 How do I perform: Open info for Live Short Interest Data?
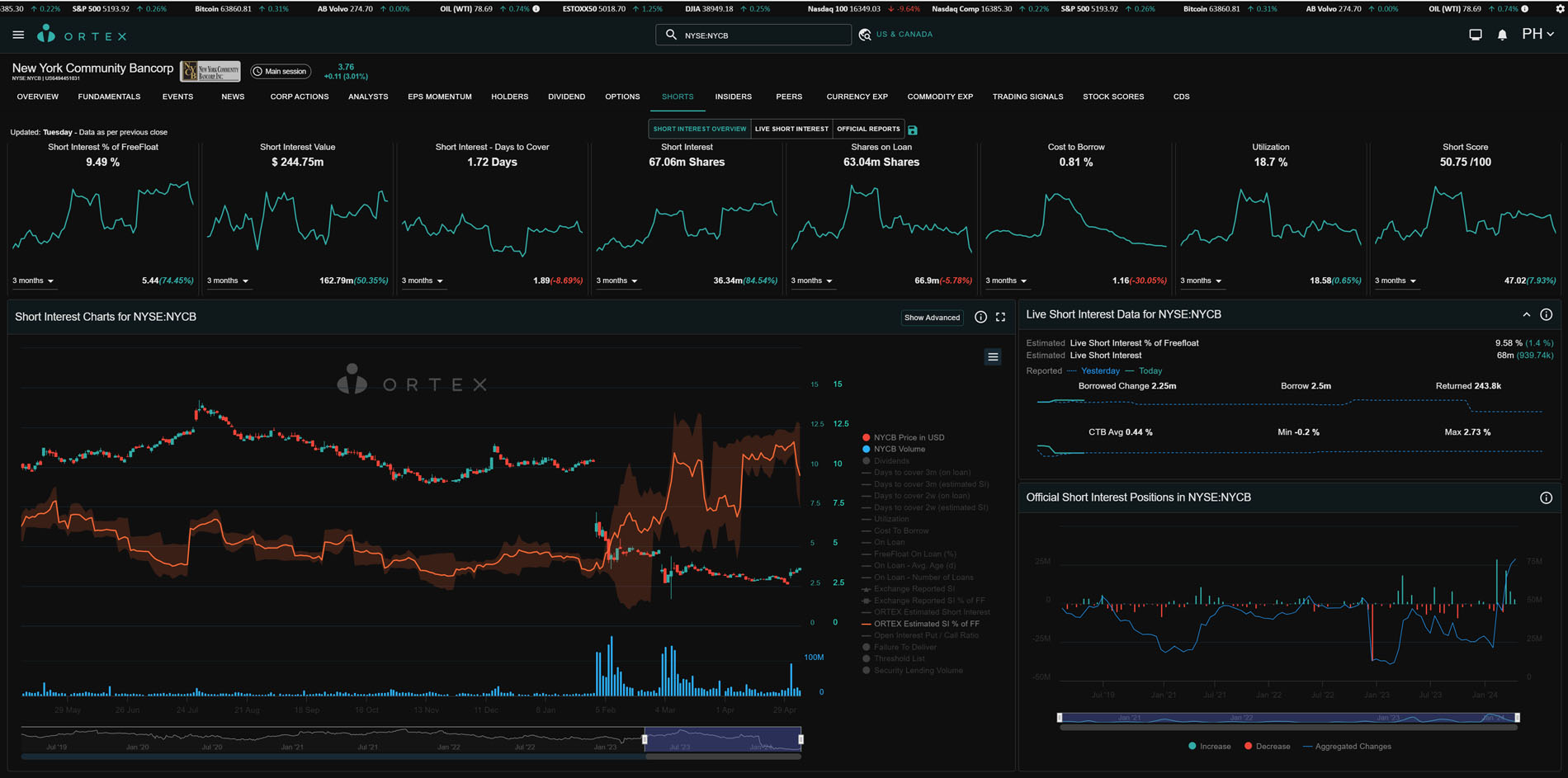tap(1546, 315)
